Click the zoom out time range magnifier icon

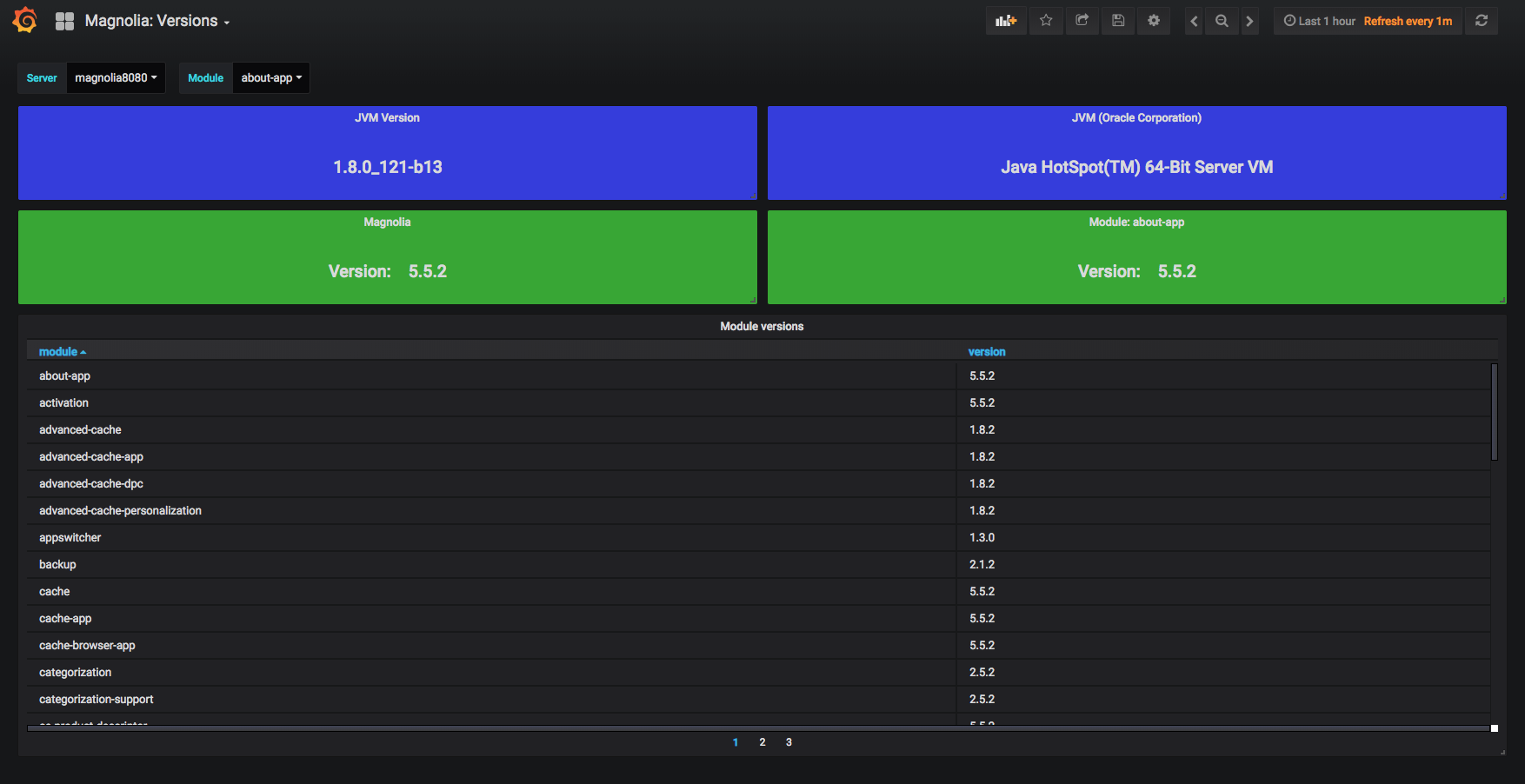tap(1222, 20)
